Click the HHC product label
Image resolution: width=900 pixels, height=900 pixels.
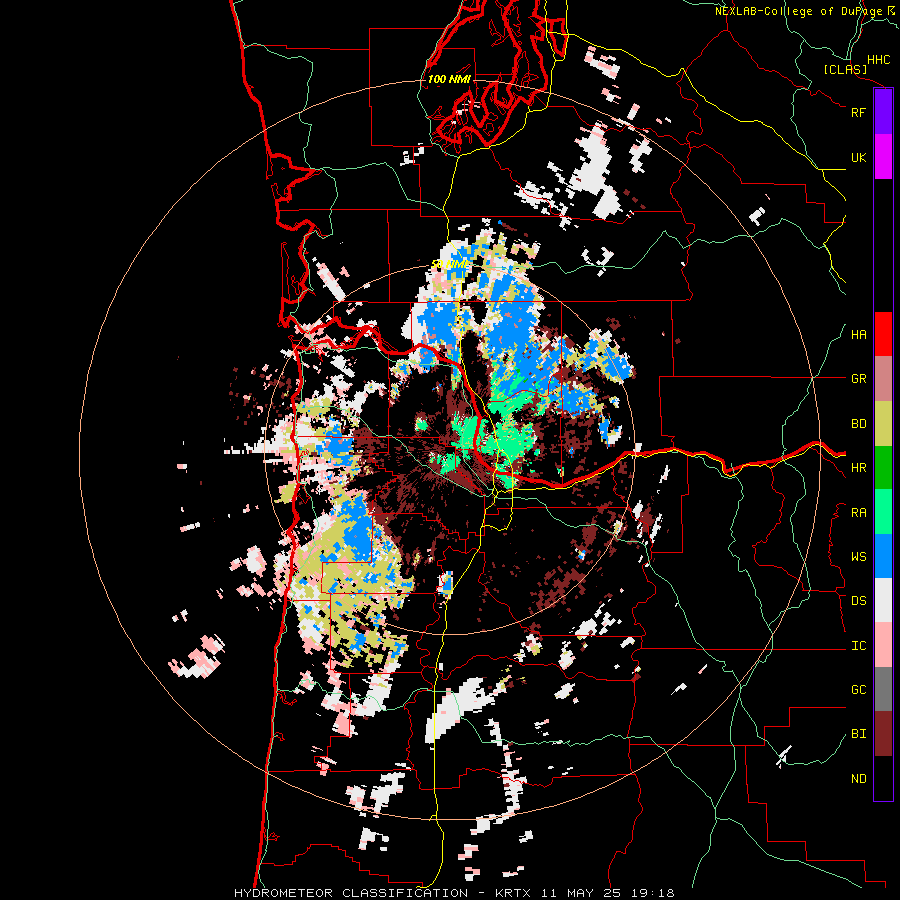pos(879,60)
